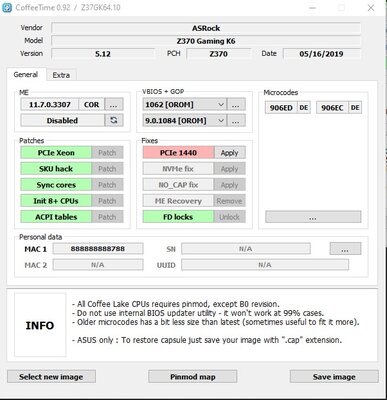The width and height of the screenshot is (387, 400).
Task: Click the COR ME type label
Action: coord(92,105)
